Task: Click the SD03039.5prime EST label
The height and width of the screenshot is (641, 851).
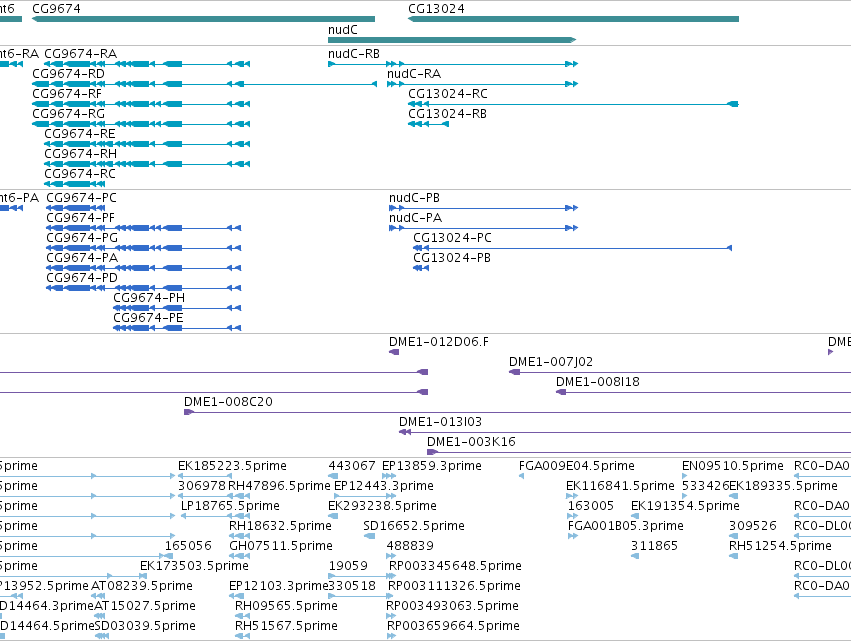Action: 145,626
